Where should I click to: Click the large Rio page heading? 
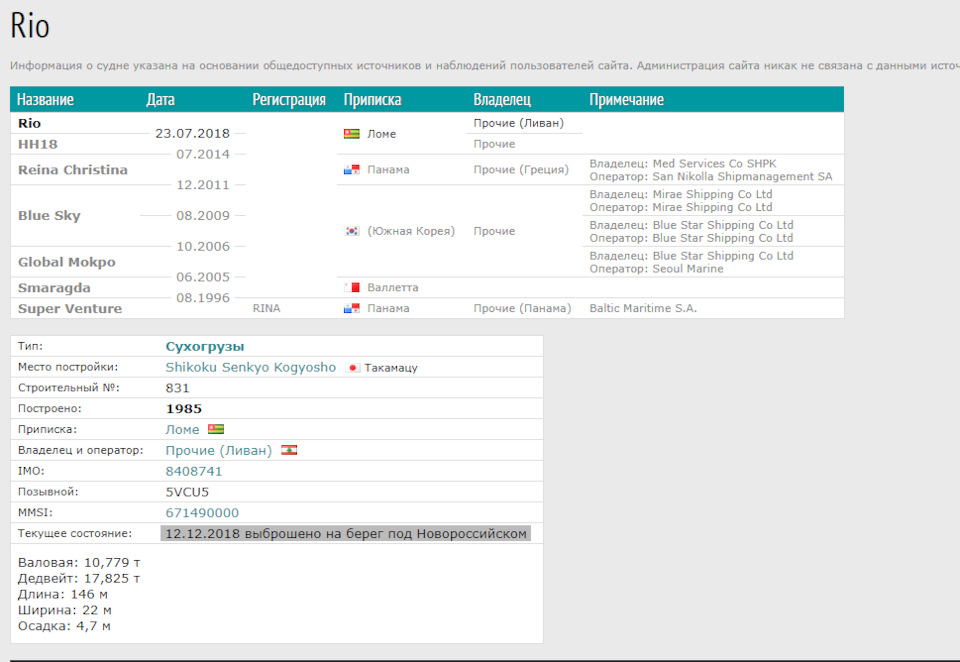coord(30,26)
